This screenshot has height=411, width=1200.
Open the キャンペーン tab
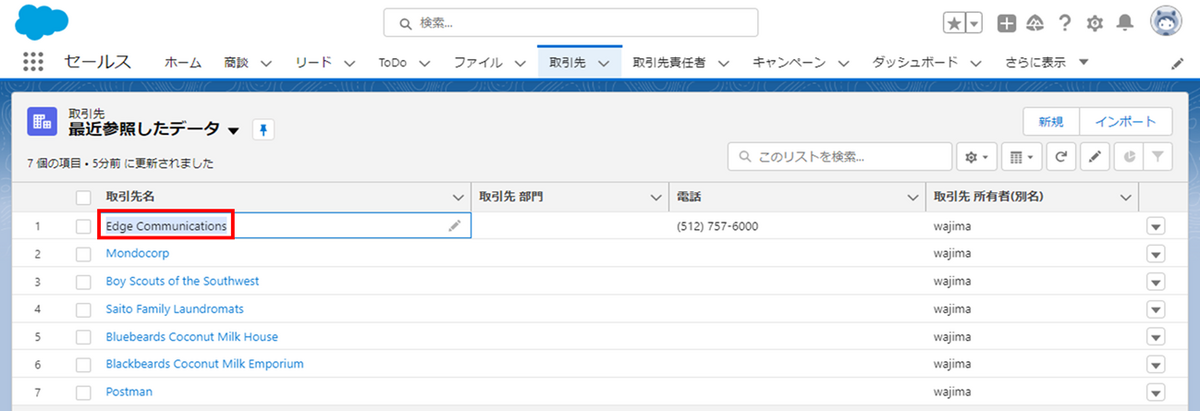tap(789, 62)
